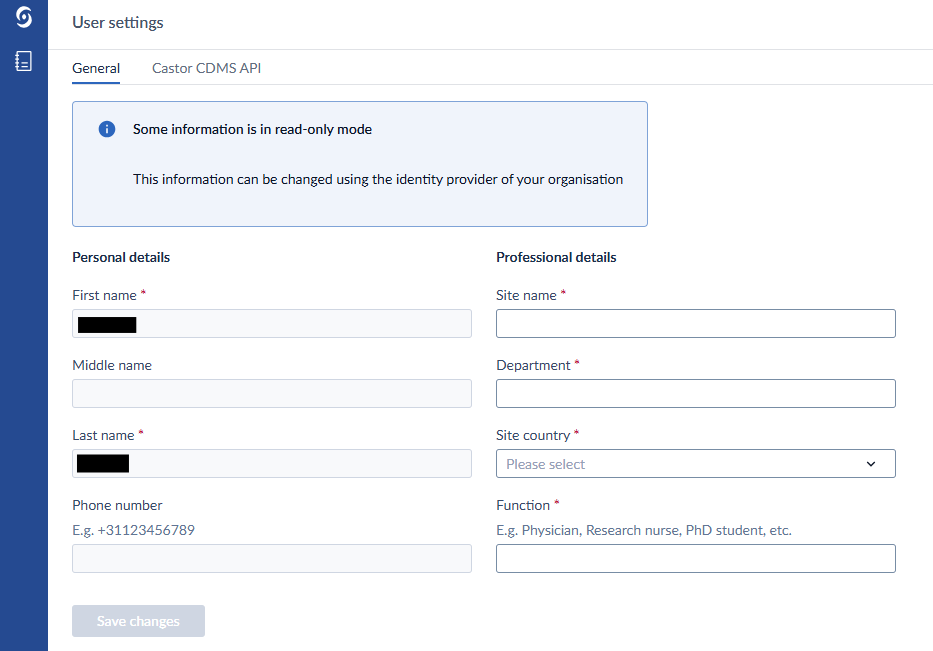Screen dimensions: 933x651
Task: Click the Middle name field
Action: point(271,394)
